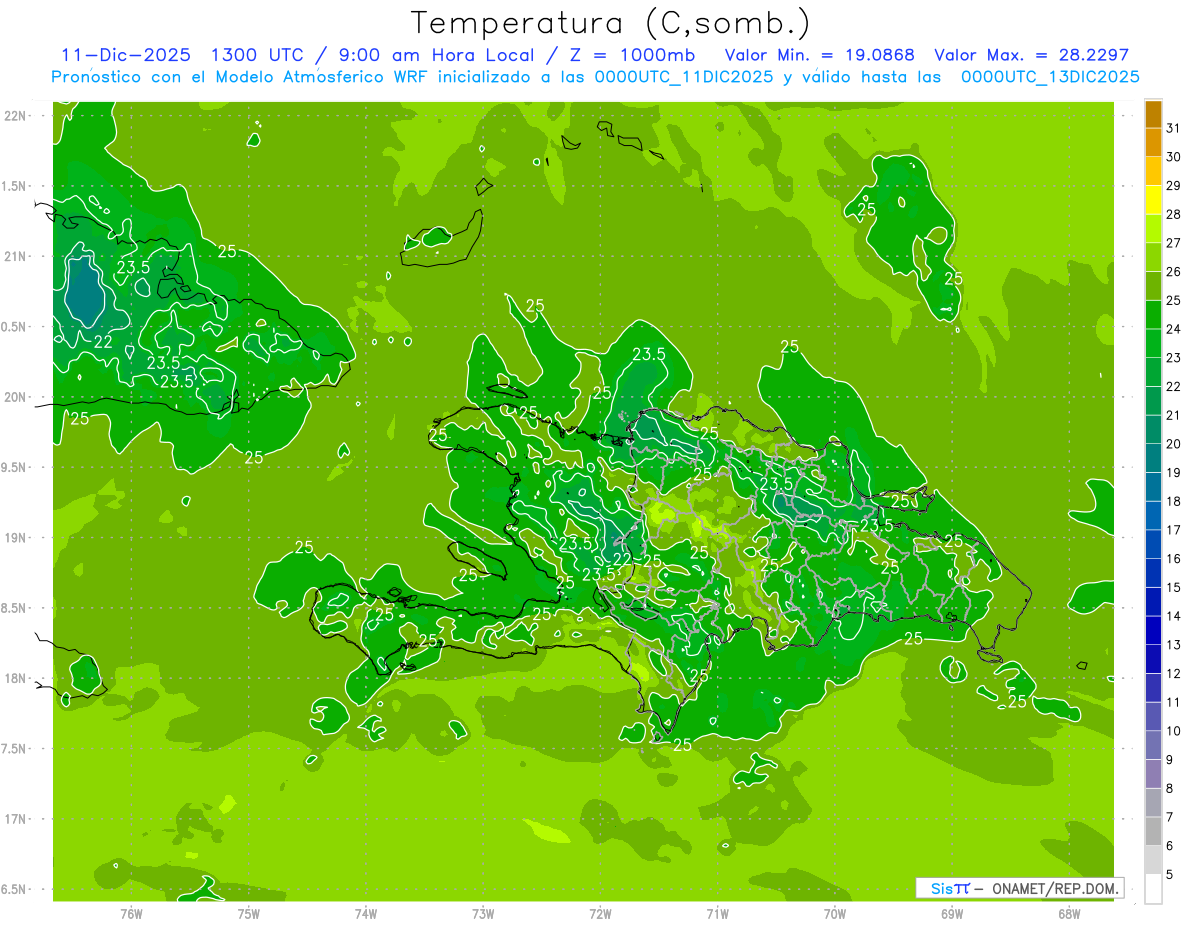
Task: Click the 72W longitude label
Action: 600,913
